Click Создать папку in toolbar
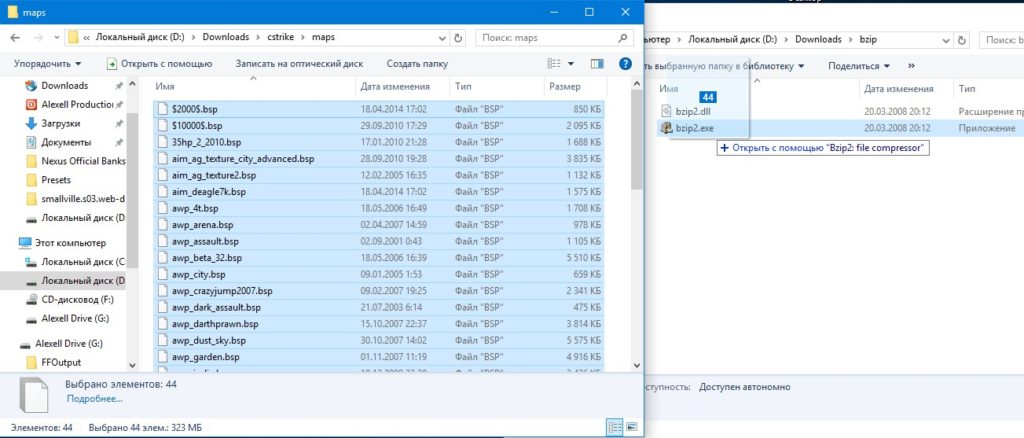1024x438 pixels. click(x=417, y=63)
